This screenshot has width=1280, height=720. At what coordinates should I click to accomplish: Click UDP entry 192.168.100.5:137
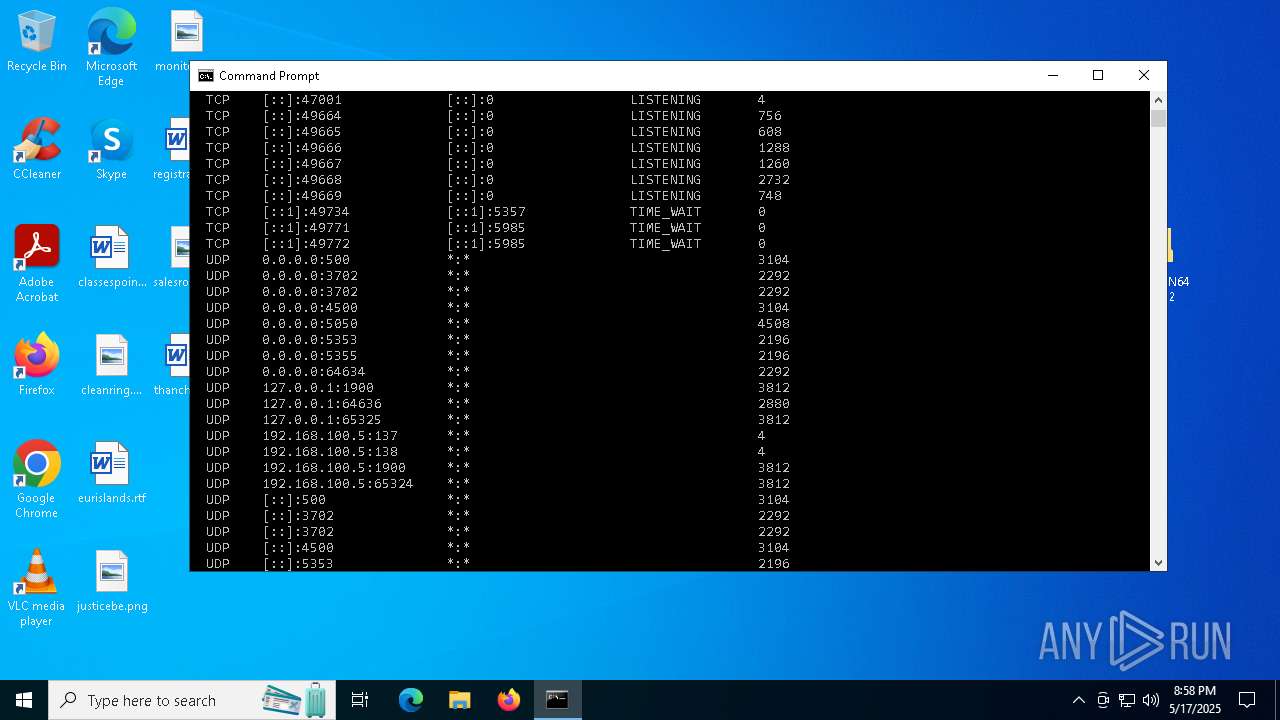pos(330,436)
